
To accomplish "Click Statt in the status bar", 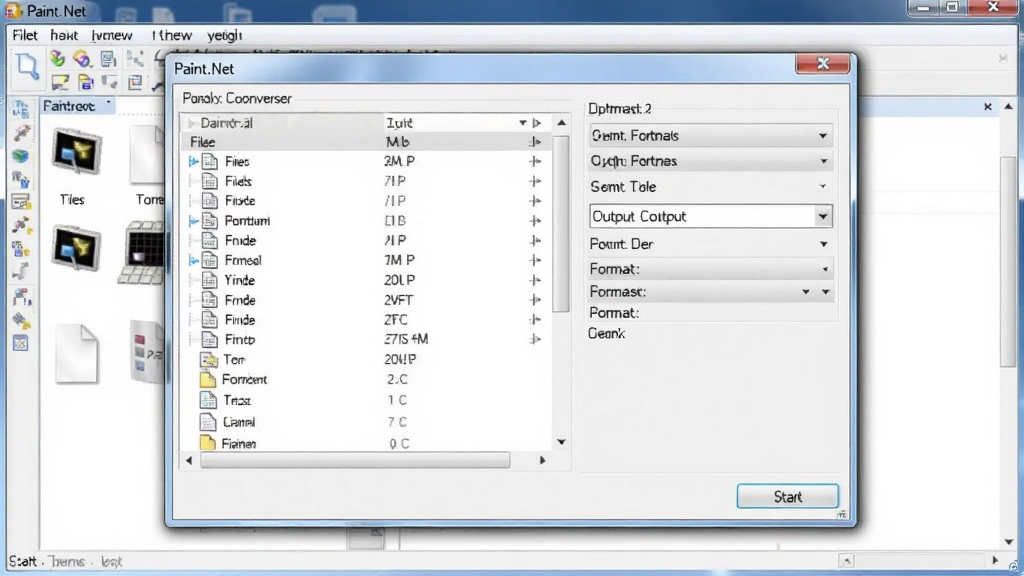I will click(23, 561).
